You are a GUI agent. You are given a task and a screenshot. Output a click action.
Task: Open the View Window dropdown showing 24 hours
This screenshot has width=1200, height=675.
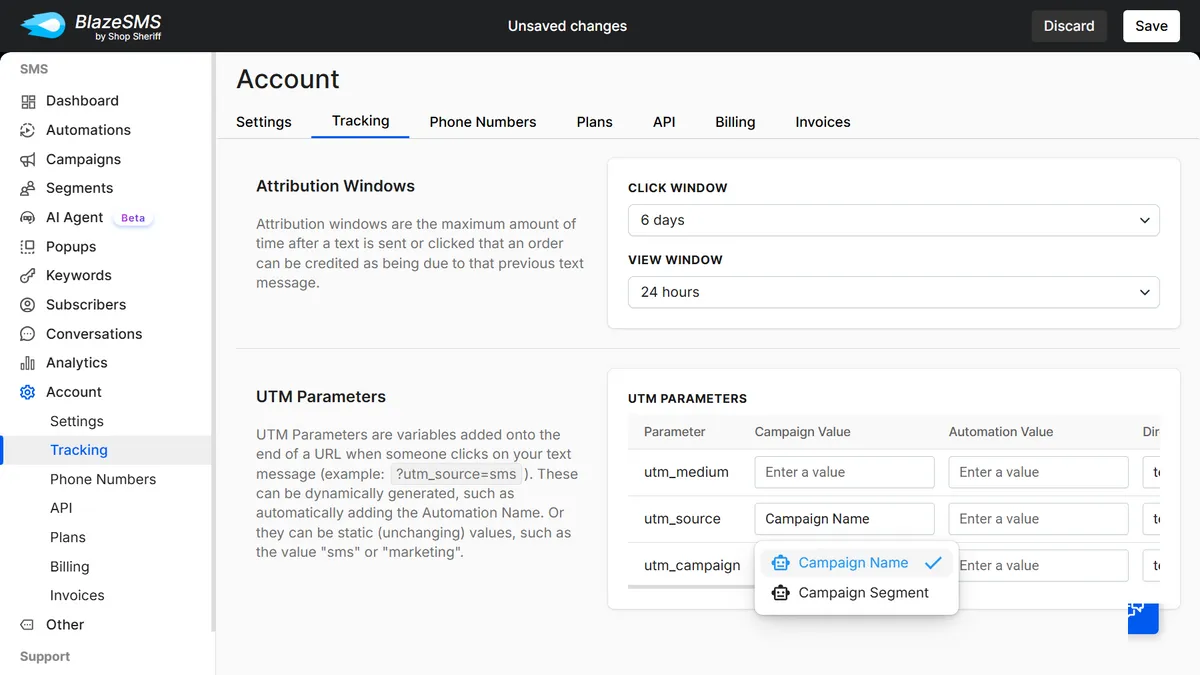coord(893,292)
